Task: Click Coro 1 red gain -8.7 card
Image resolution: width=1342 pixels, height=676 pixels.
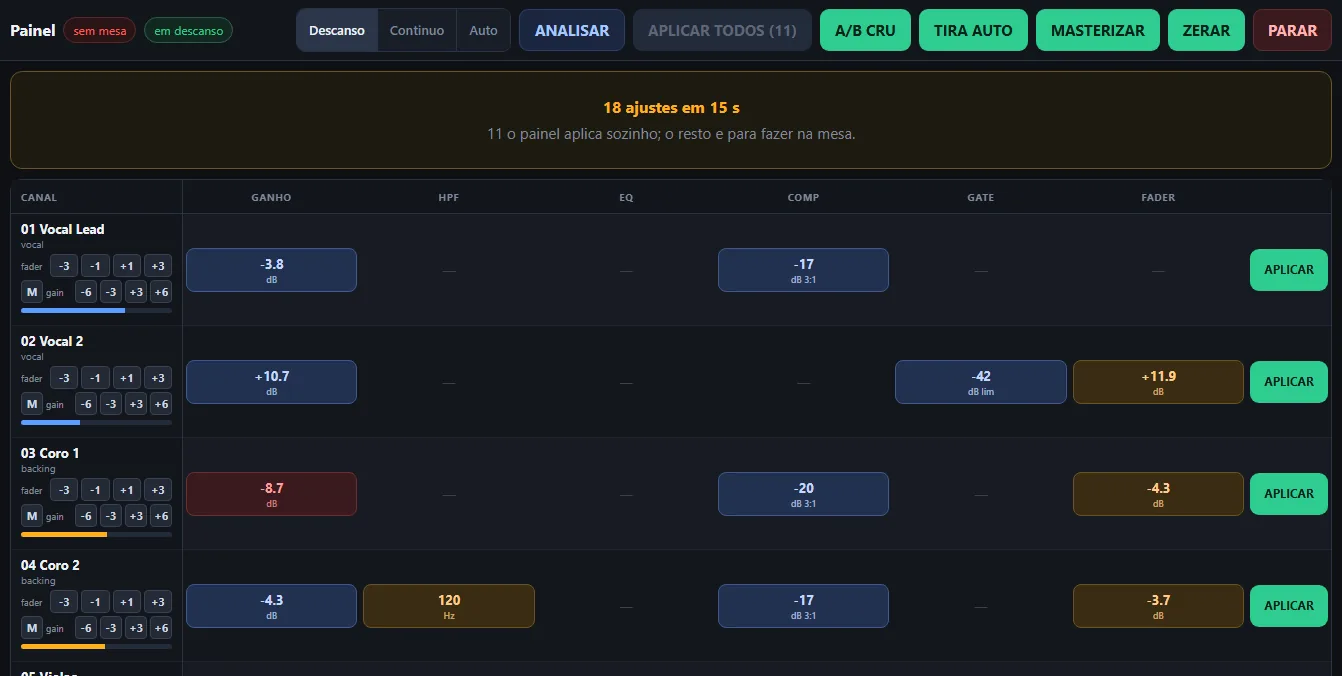Action: click(x=271, y=494)
